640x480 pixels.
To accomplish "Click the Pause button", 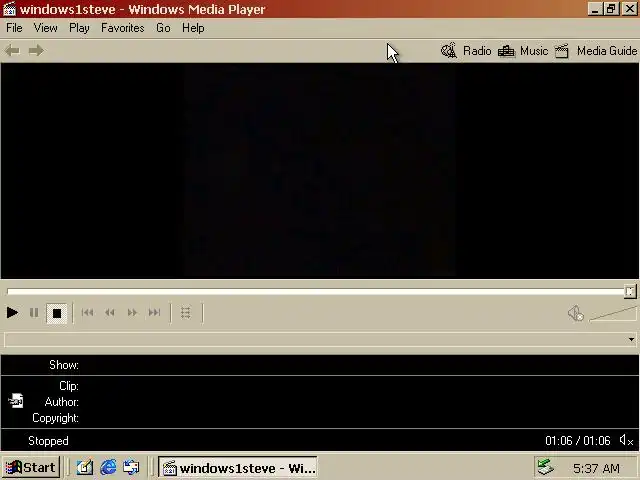I will pyautogui.click(x=34, y=313).
